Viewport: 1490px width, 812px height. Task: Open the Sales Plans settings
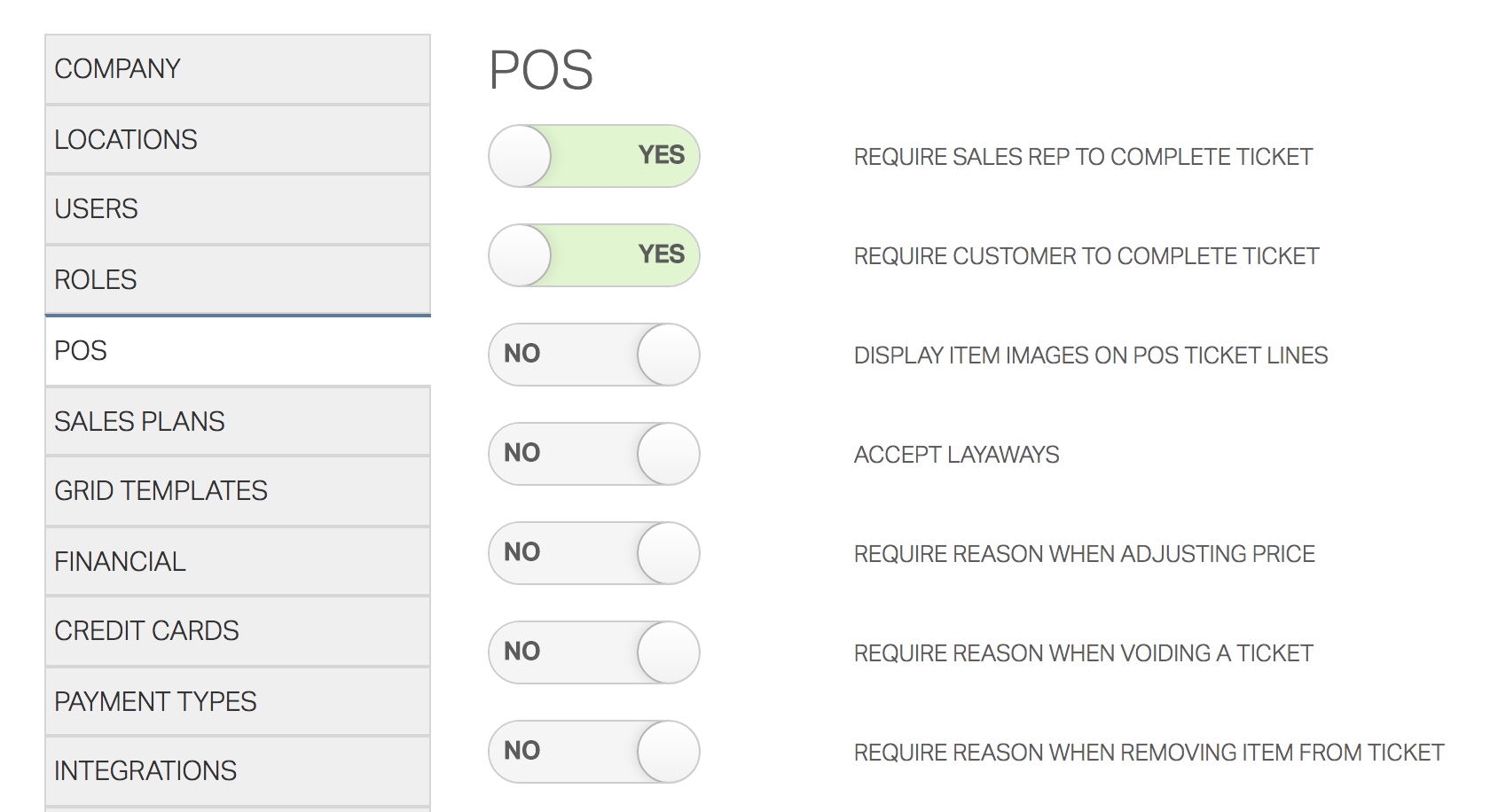(x=236, y=422)
